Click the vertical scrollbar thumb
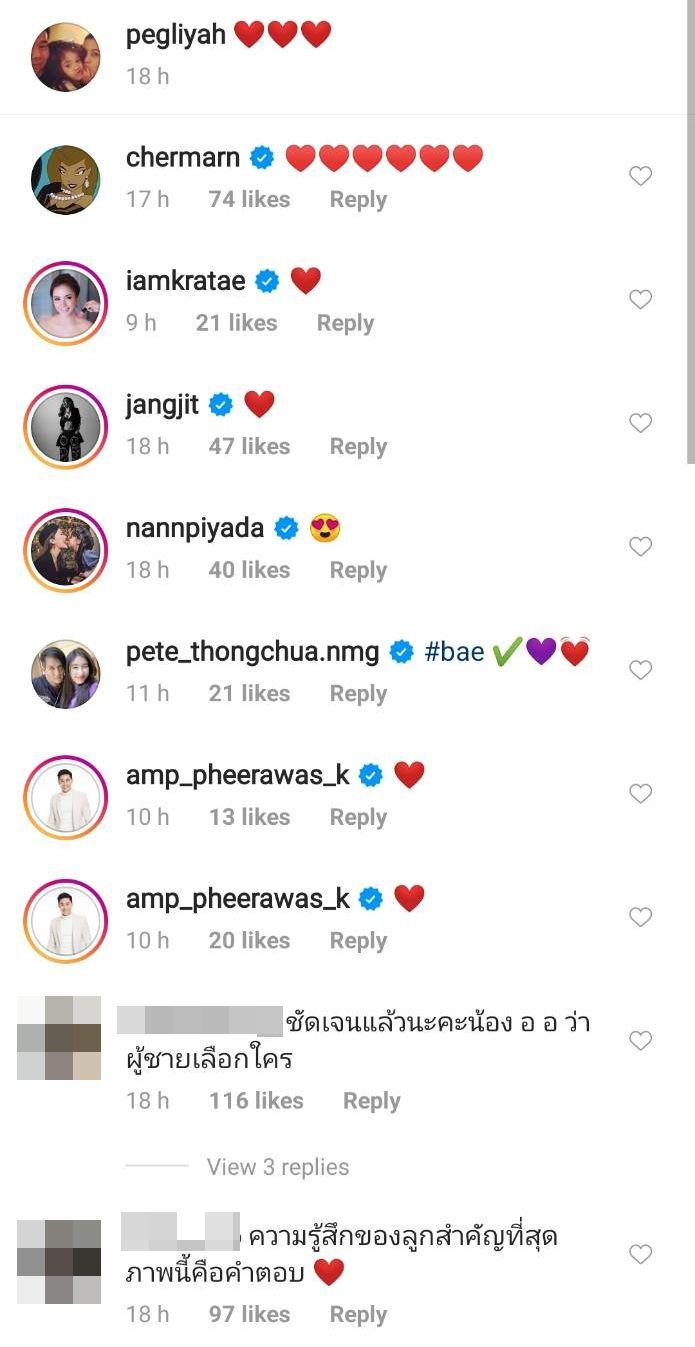695x1347 pixels. 690,230
